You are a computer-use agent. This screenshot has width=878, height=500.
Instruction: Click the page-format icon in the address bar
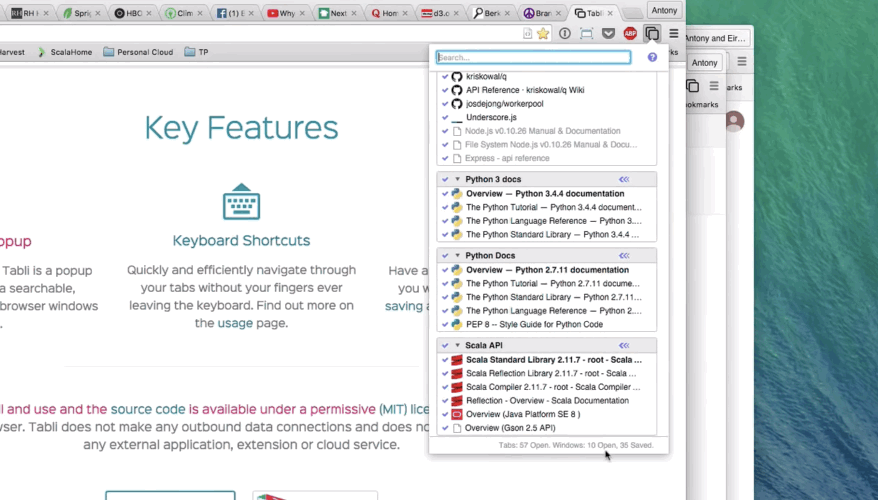point(527,34)
